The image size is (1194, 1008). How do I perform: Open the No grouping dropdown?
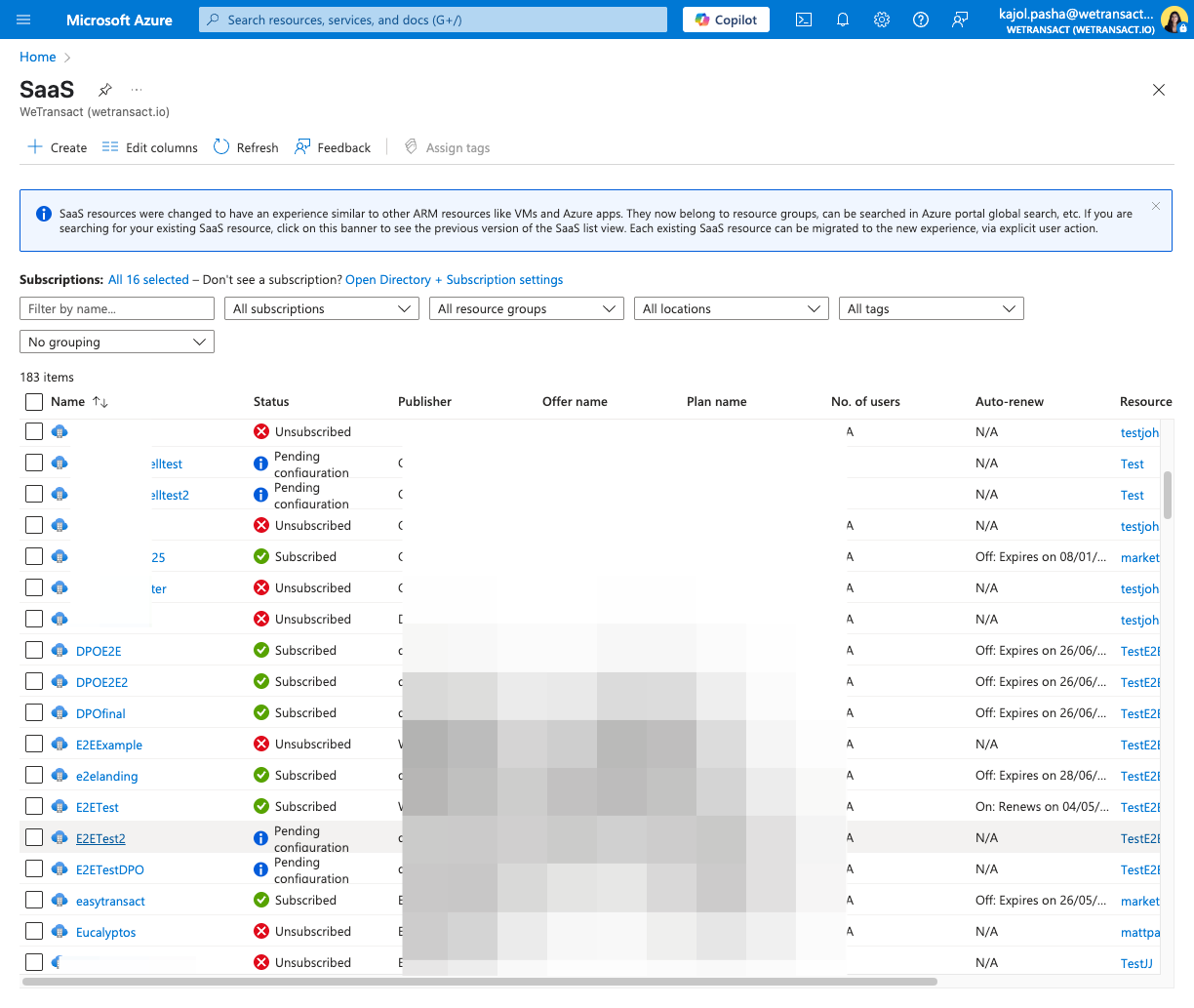point(117,342)
